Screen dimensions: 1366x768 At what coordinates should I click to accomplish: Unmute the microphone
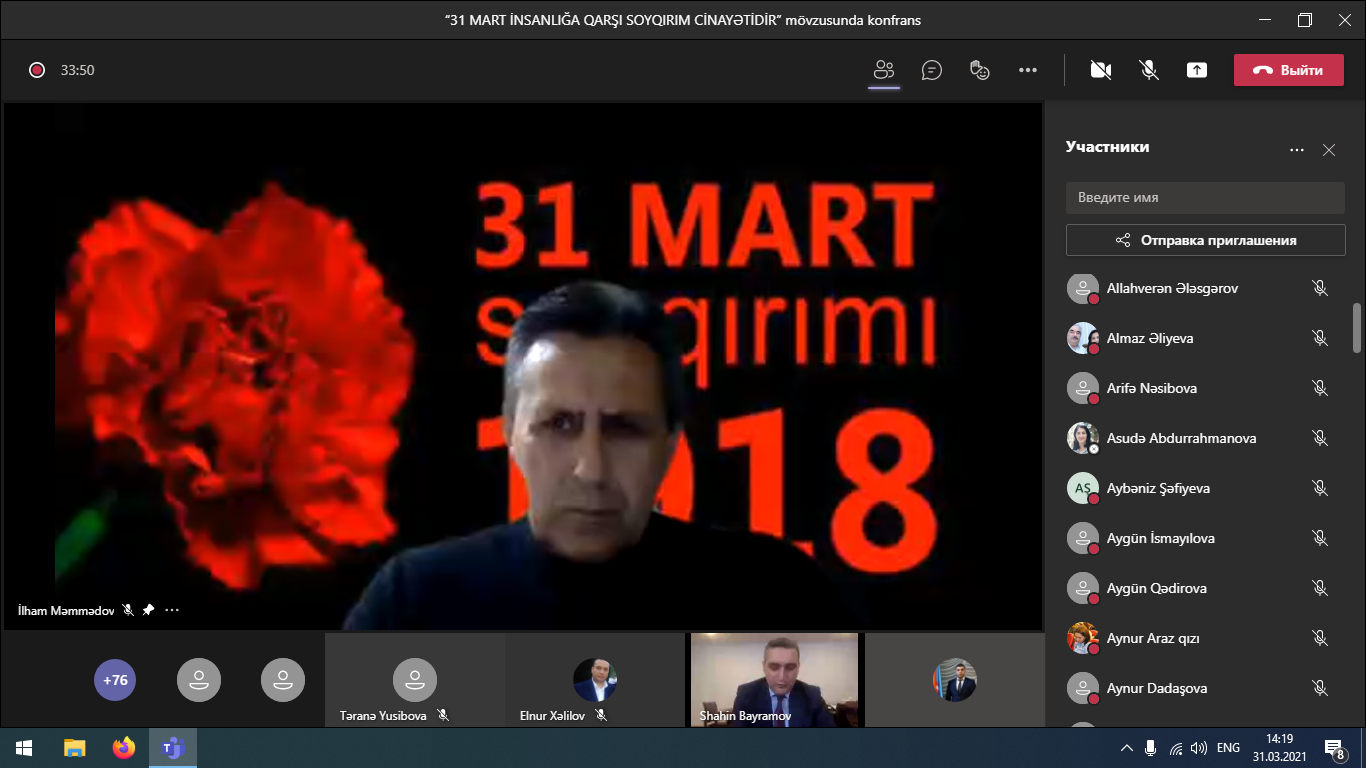1149,70
